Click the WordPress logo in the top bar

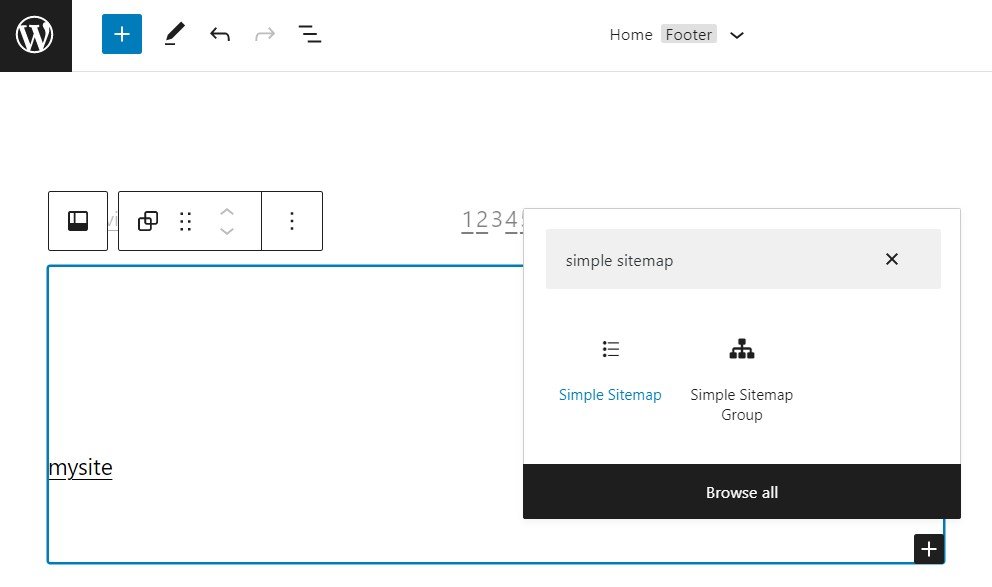35,34
